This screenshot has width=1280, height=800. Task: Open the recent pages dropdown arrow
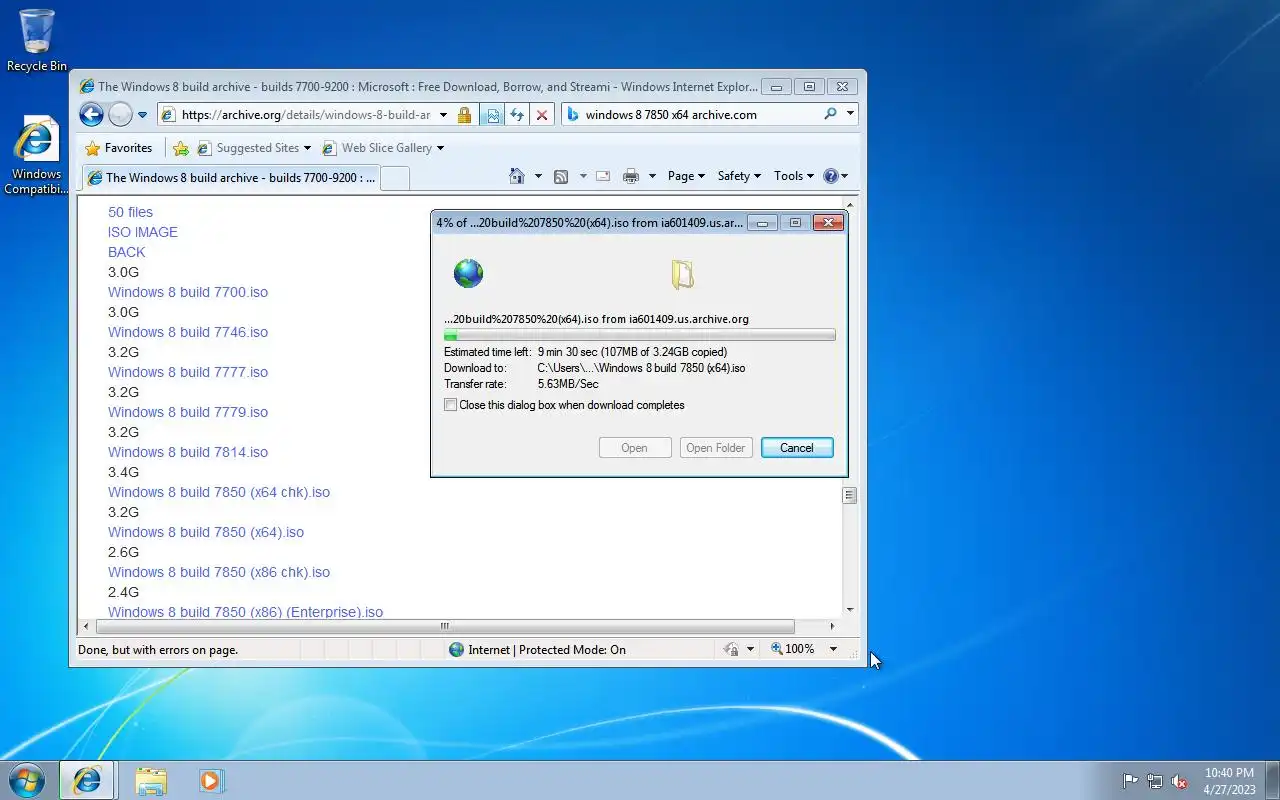pos(143,115)
